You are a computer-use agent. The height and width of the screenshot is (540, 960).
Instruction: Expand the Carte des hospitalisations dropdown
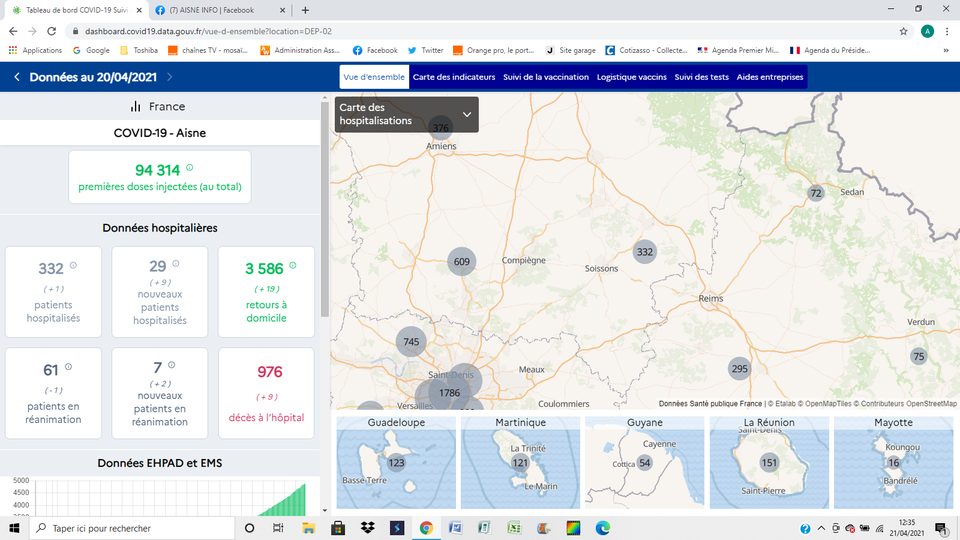466,114
